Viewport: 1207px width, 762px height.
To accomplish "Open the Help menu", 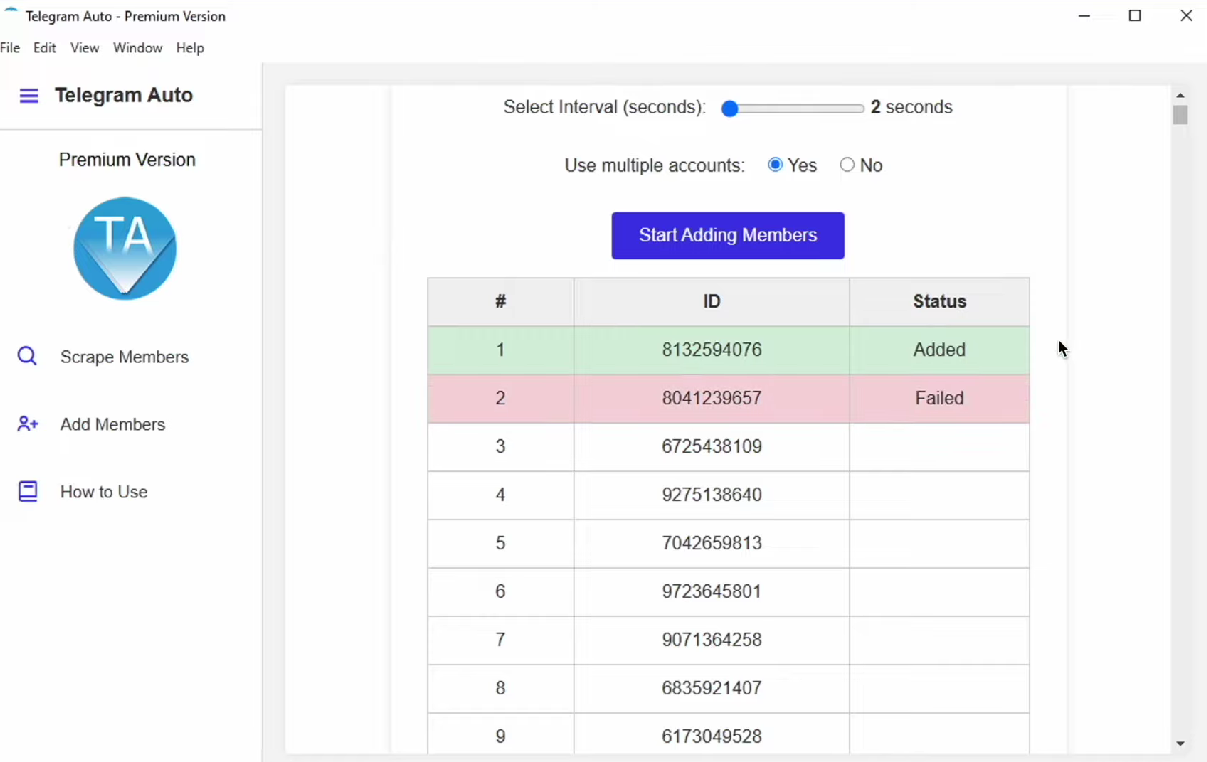I will click(190, 48).
